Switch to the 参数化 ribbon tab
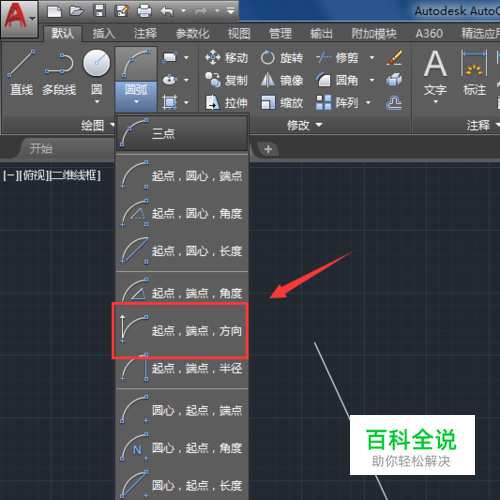 [192, 33]
